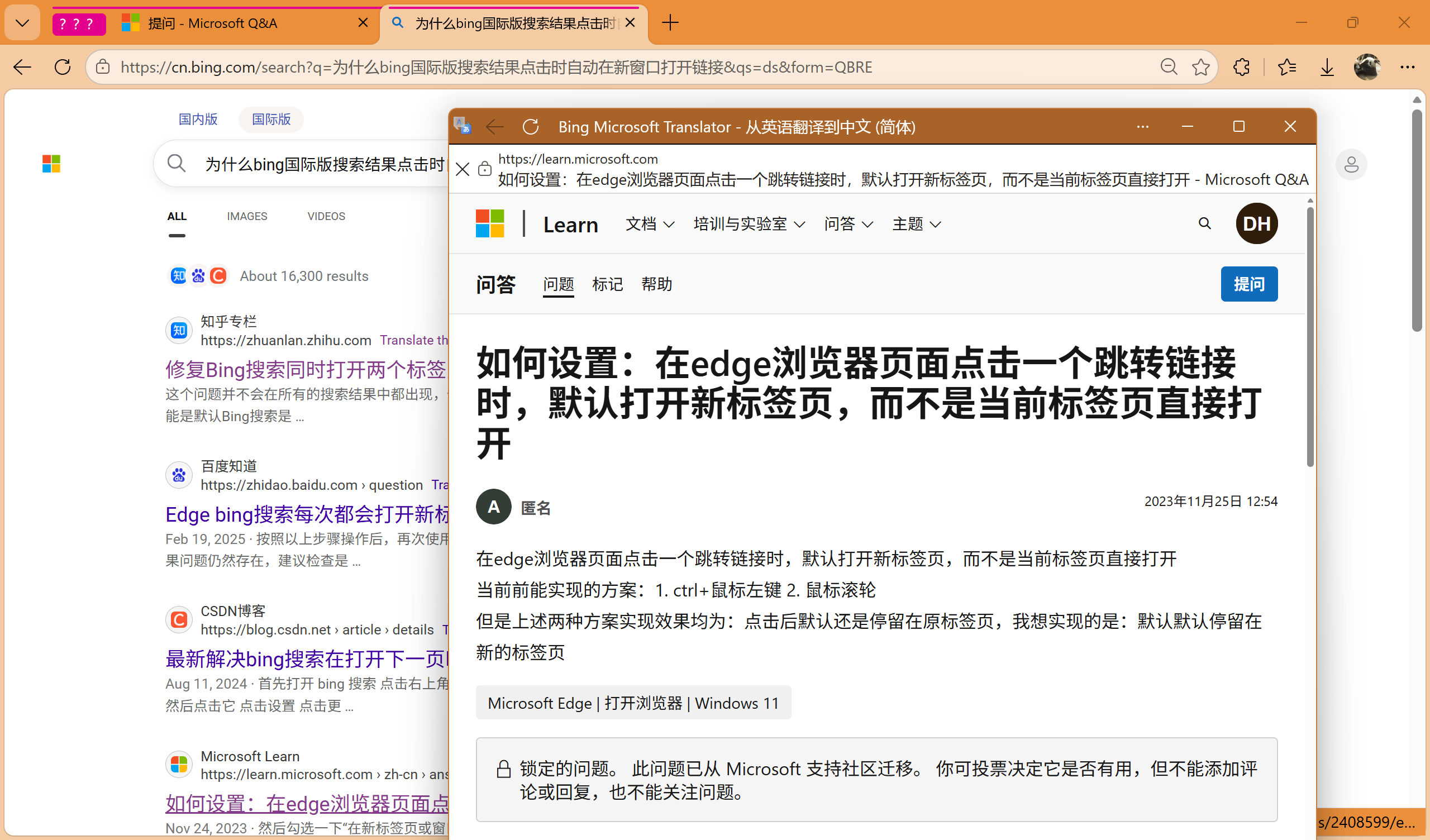Open the Translator popup more options ellipsis
The width and height of the screenshot is (1430, 840).
tap(1143, 127)
